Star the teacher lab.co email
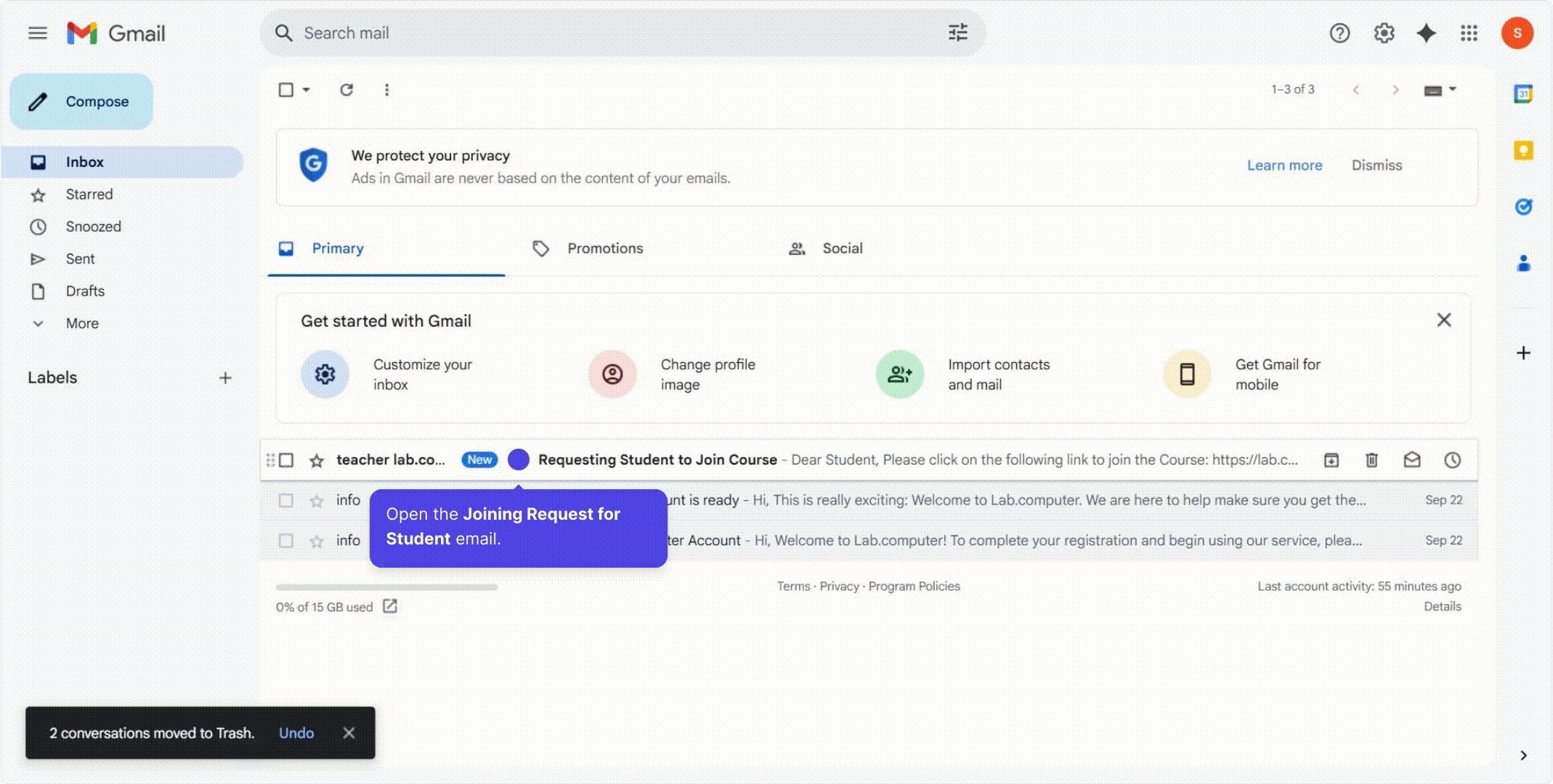1553x784 pixels. click(x=317, y=460)
